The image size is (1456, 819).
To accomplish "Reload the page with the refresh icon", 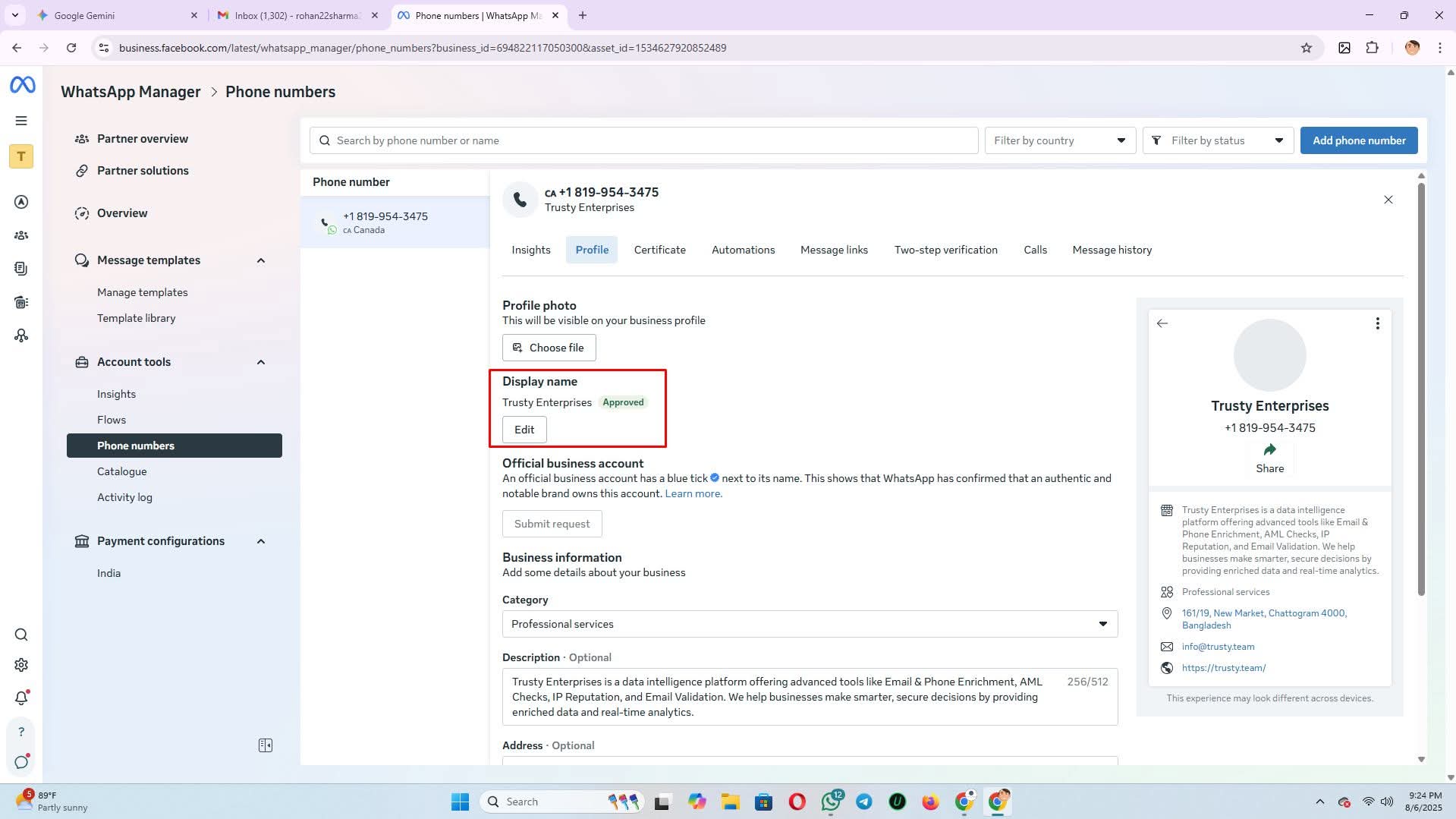I will tap(71, 48).
